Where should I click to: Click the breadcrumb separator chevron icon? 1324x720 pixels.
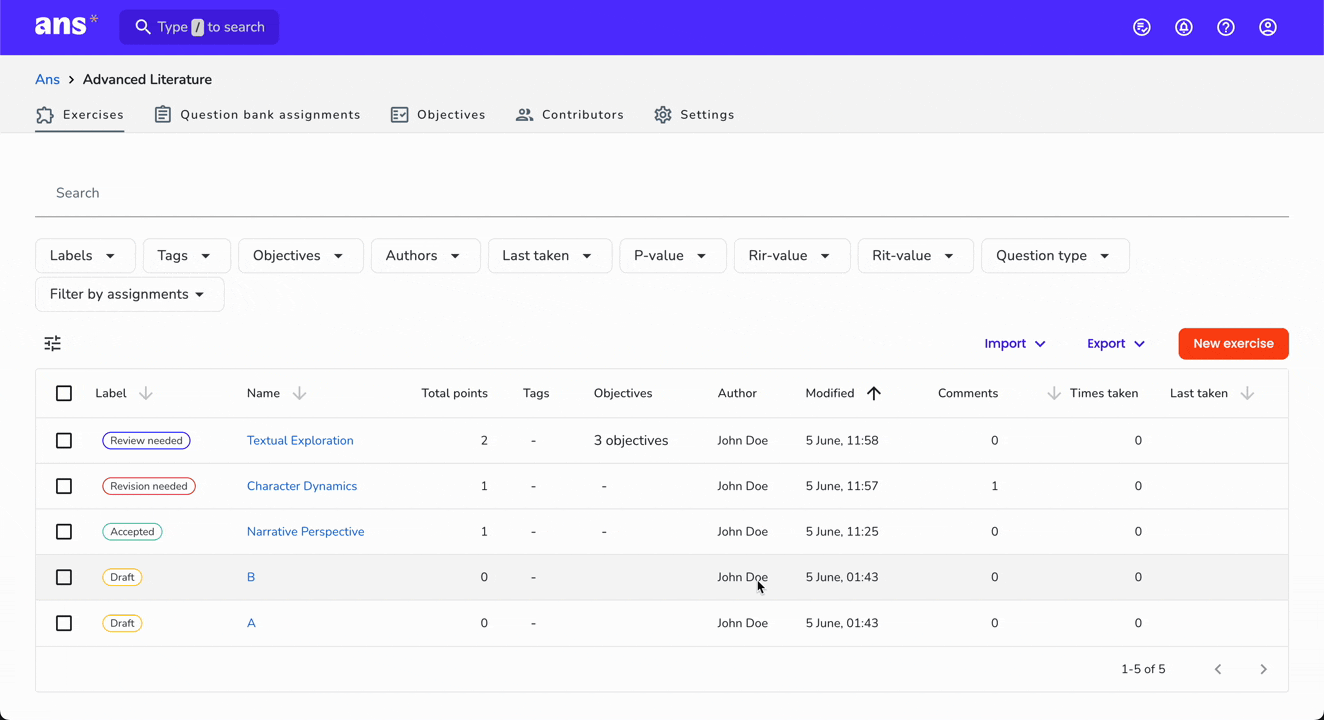tap(72, 79)
